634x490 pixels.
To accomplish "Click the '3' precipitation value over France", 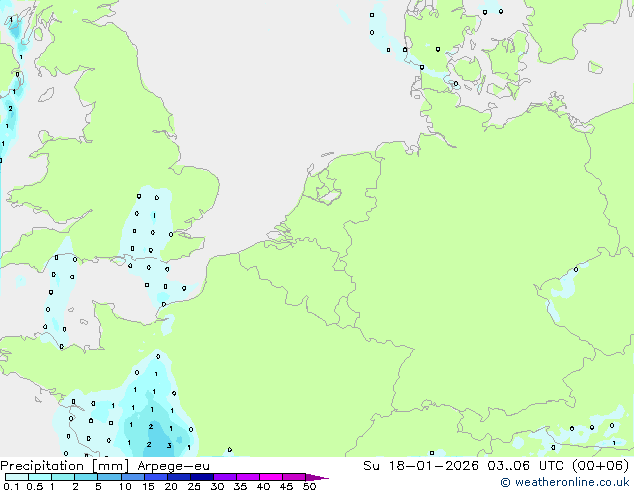I will point(169,446).
